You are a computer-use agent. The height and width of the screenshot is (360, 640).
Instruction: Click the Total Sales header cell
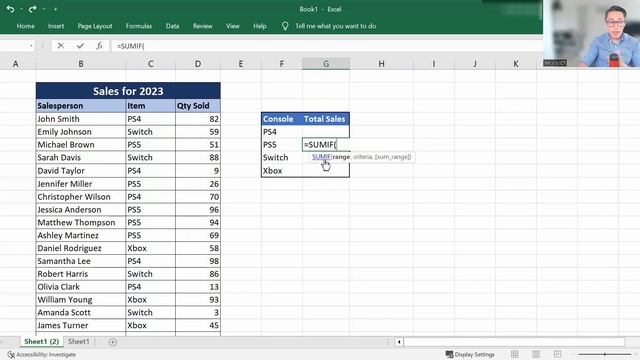(326, 119)
